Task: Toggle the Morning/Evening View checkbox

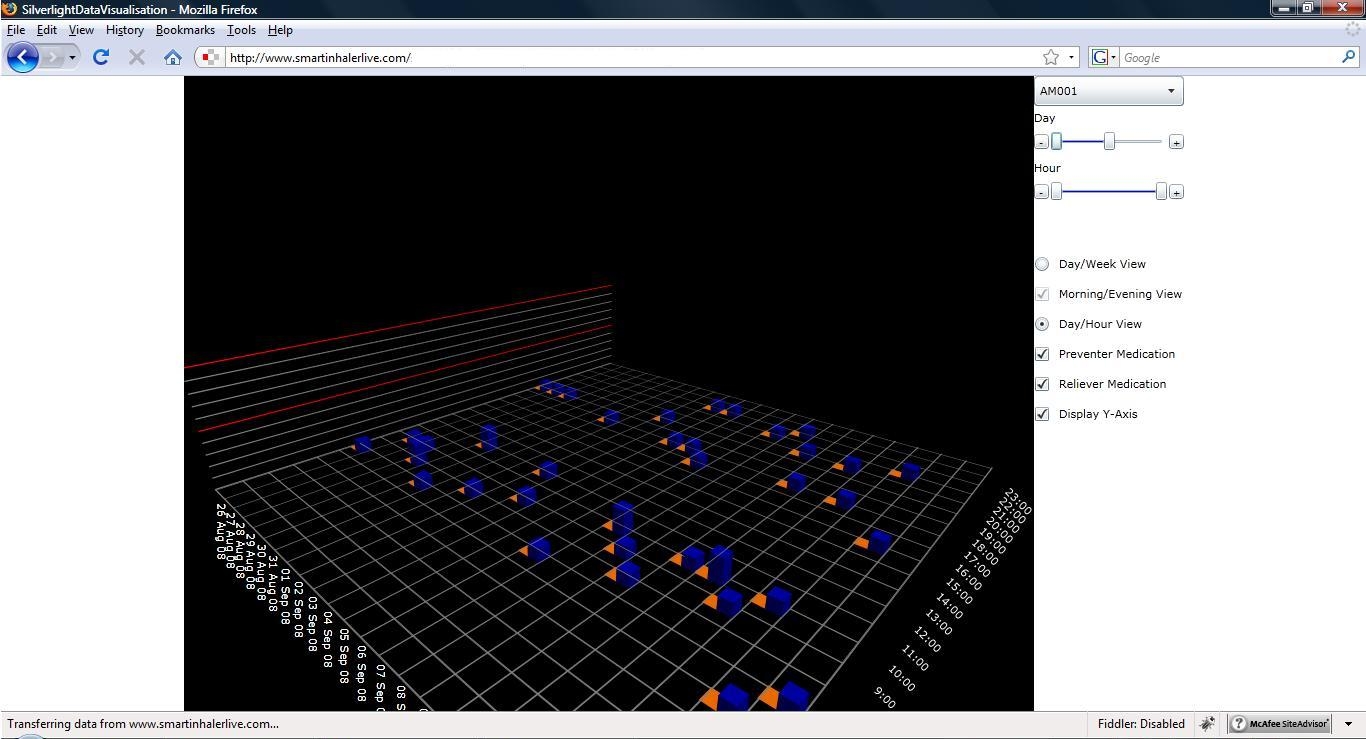Action: click(1042, 294)
